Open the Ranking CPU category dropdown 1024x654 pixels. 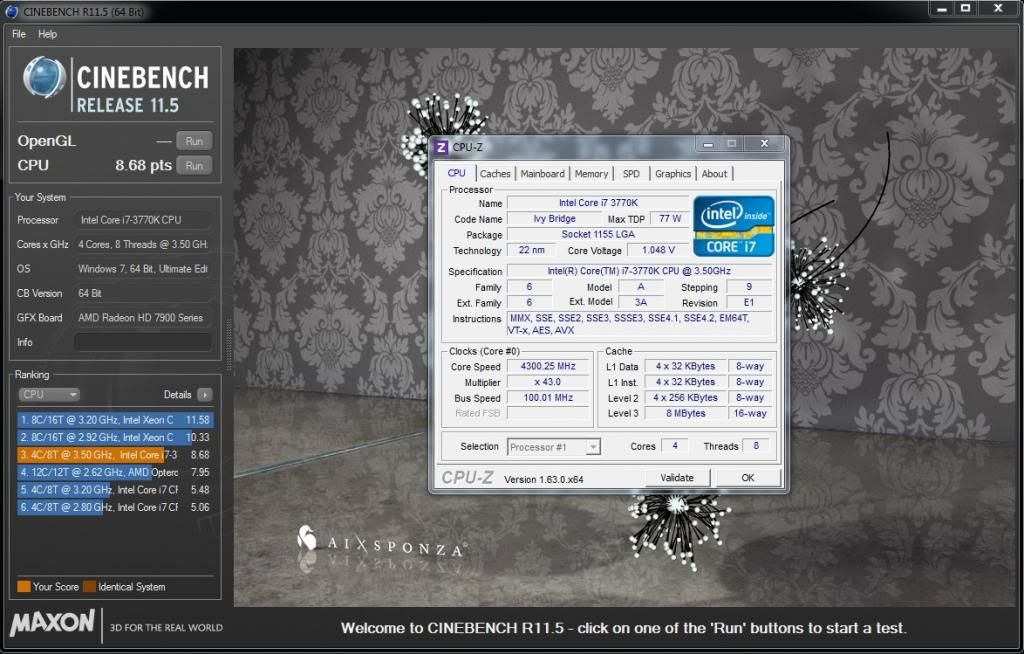48,394
